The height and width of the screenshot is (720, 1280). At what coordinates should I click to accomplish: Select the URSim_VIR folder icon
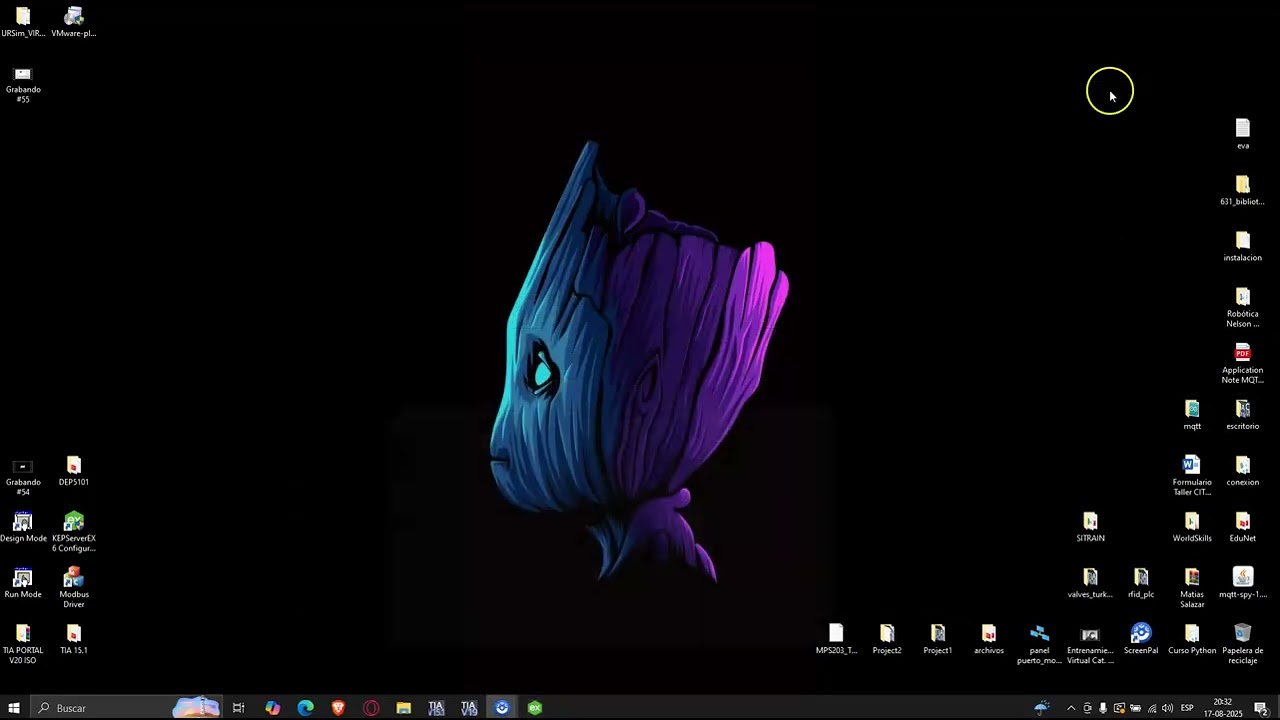click(x=23, y=23)
